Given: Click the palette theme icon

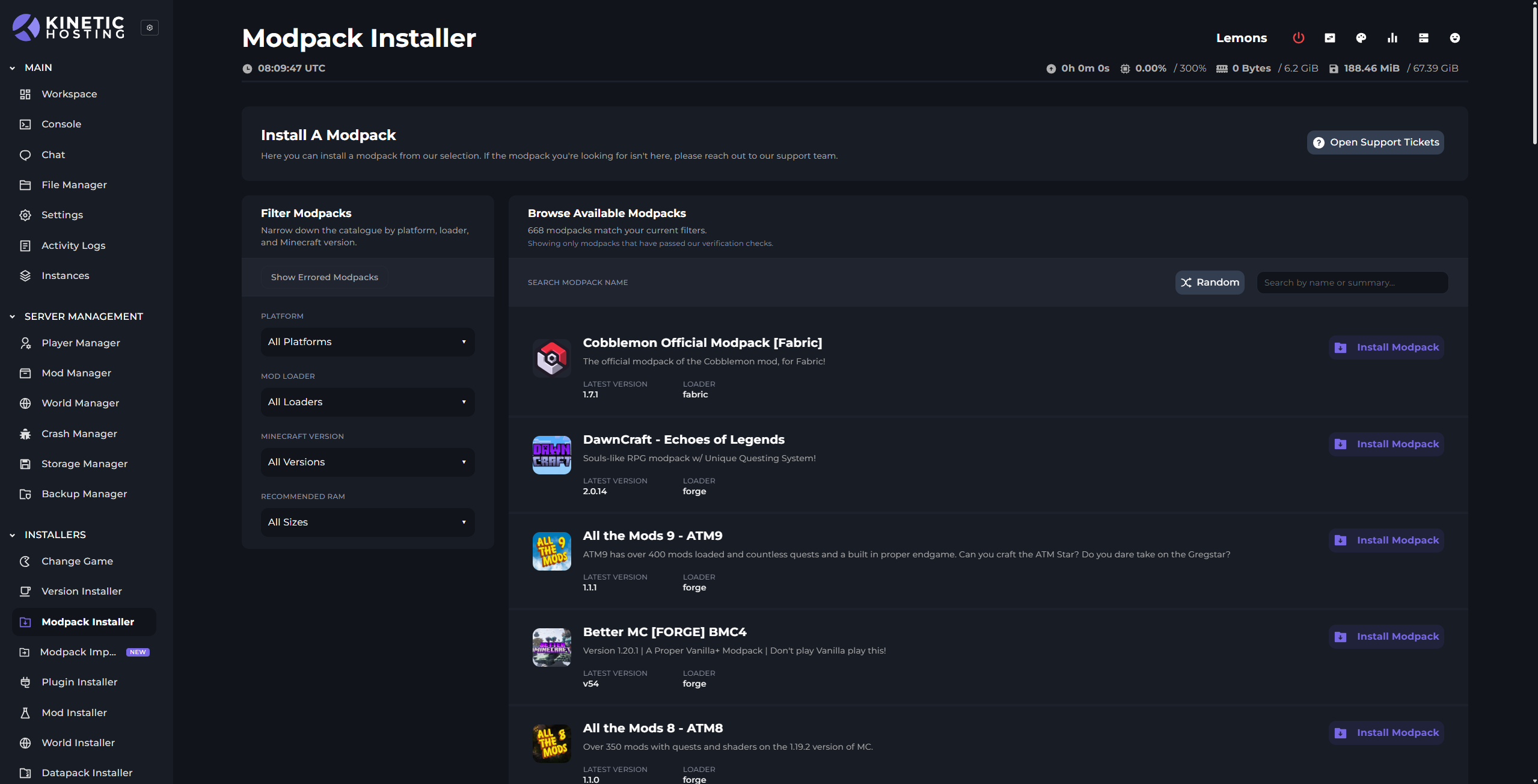Looking at the screenshot, I should coord(1361,38).
